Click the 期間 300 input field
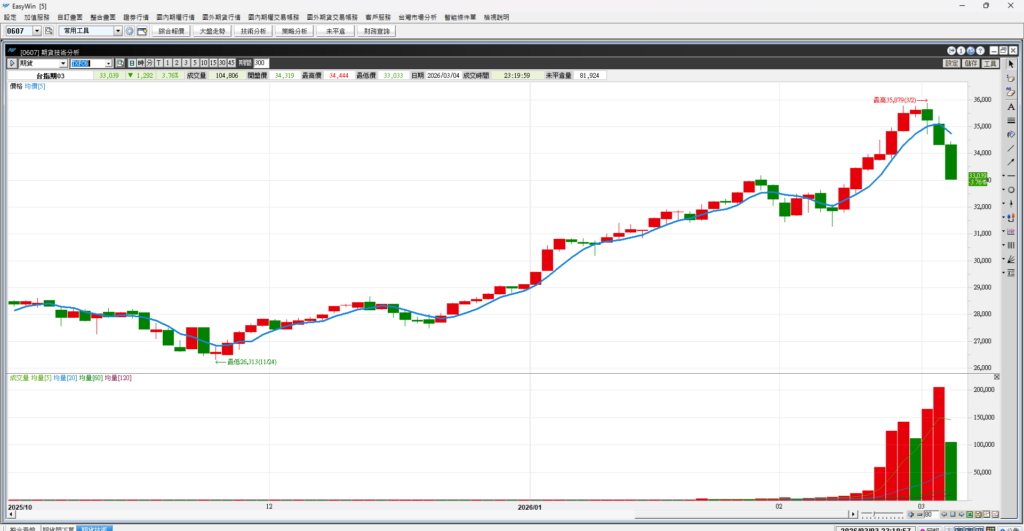Viewport: 1024px width, 531px height. click(x=259, y=63)
